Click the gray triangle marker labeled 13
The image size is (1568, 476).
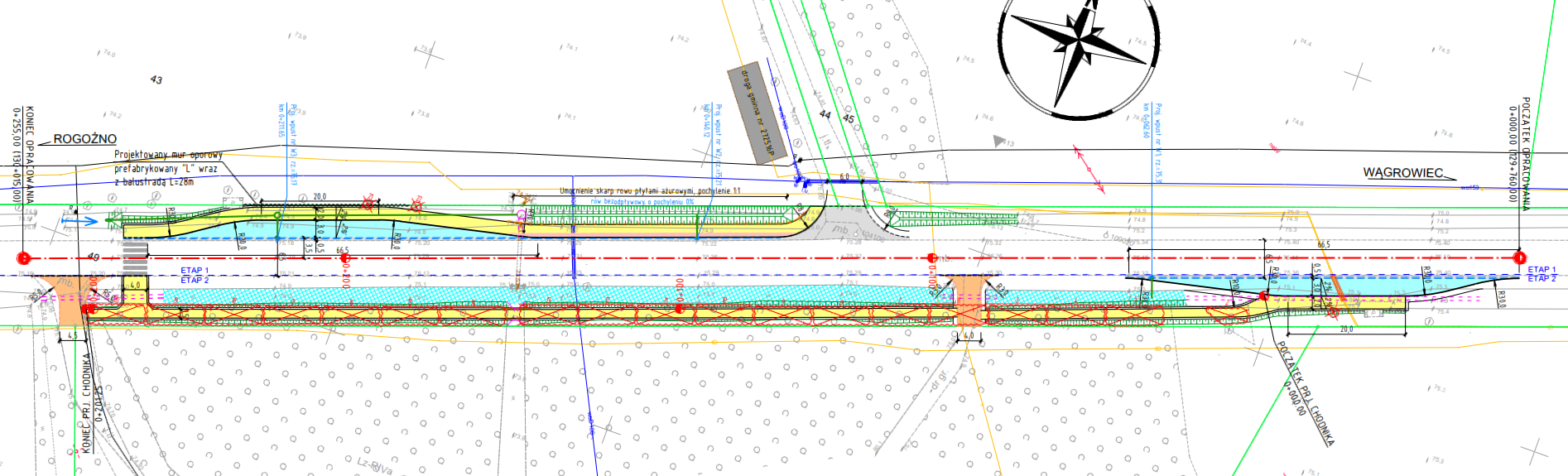[999, 142]
